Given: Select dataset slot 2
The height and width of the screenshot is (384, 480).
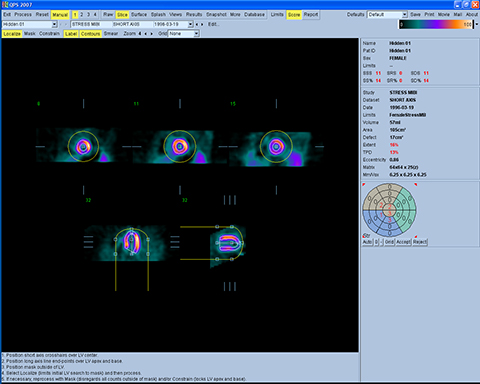Looking at the screenshot, I should pos(82,15).
